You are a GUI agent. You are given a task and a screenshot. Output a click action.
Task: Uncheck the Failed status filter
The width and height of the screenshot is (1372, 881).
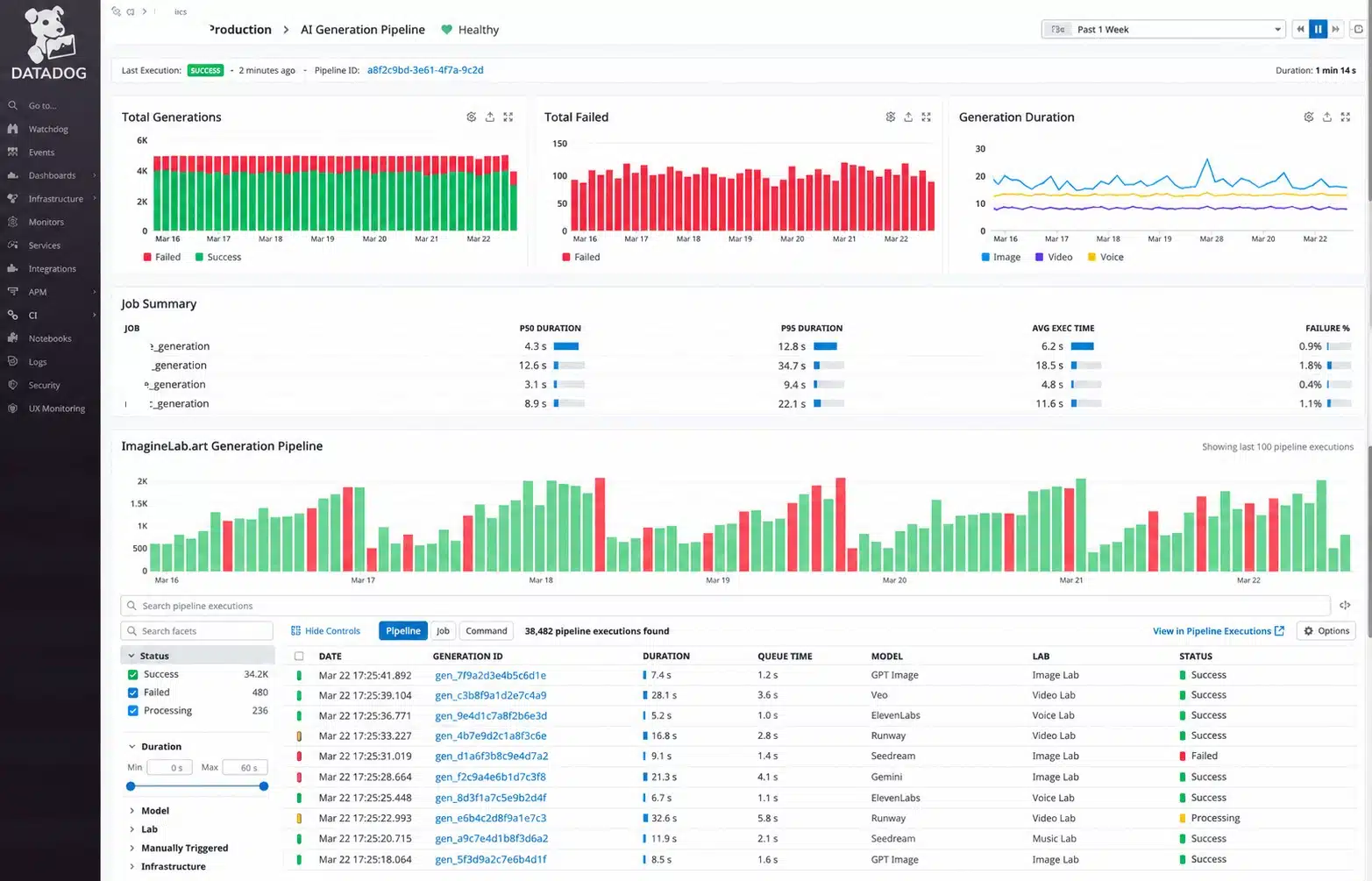click(x=133, y=693)
